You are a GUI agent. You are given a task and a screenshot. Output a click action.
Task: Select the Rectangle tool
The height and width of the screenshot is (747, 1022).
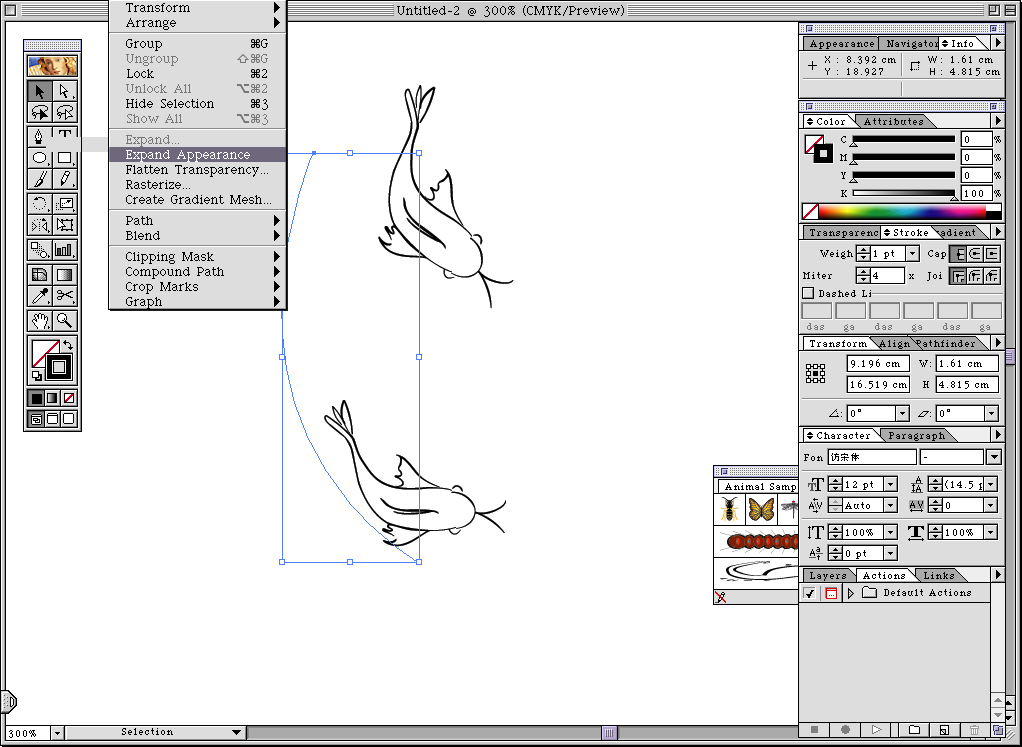[65, 158]
